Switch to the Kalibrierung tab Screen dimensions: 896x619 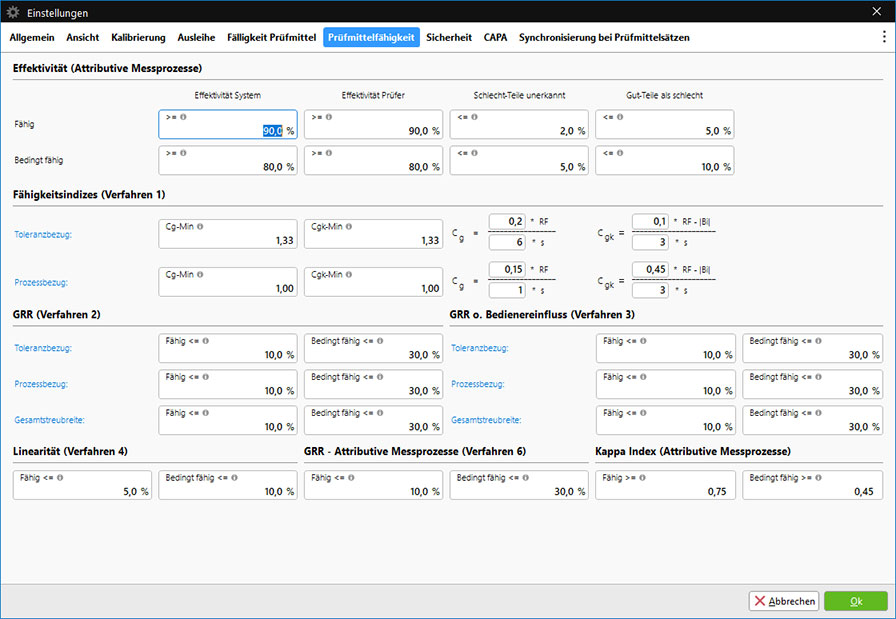click(138, 37)
